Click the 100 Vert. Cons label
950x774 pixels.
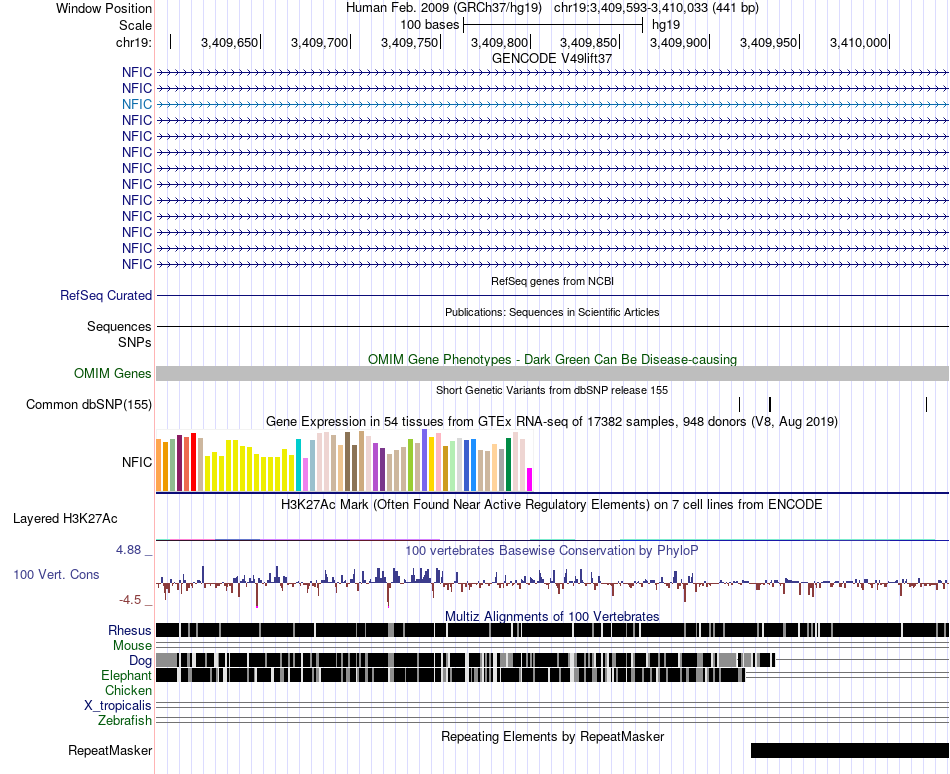click(x=56, y=574)
